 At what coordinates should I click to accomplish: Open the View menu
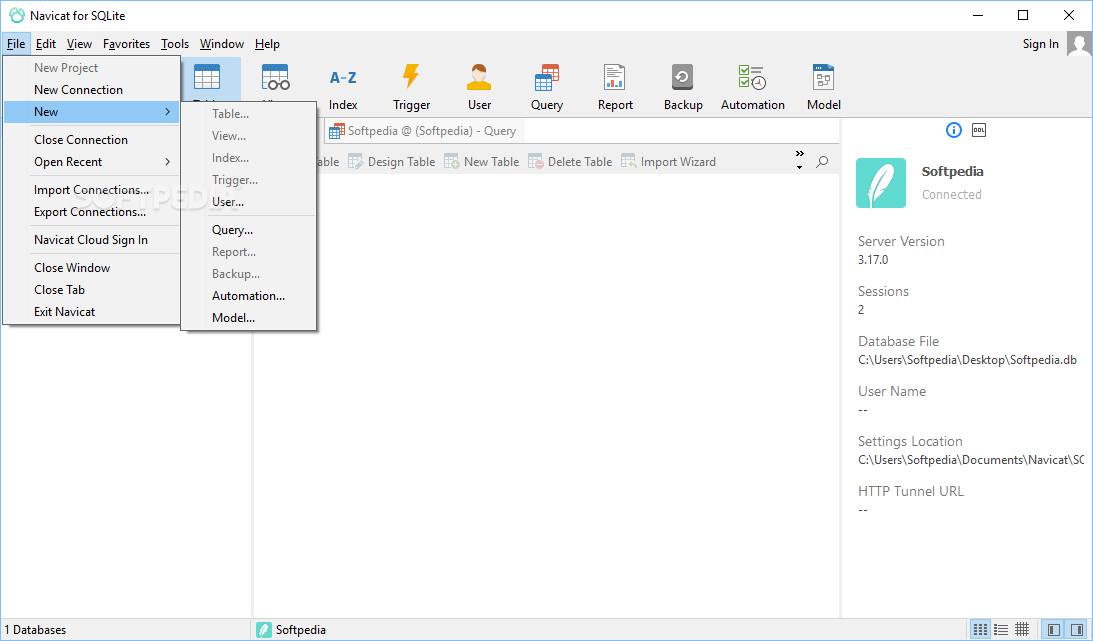[x=79, y=44]
